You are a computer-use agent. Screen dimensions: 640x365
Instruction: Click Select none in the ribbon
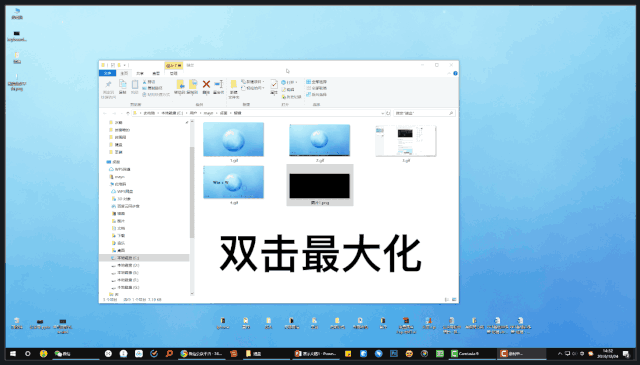316,88
